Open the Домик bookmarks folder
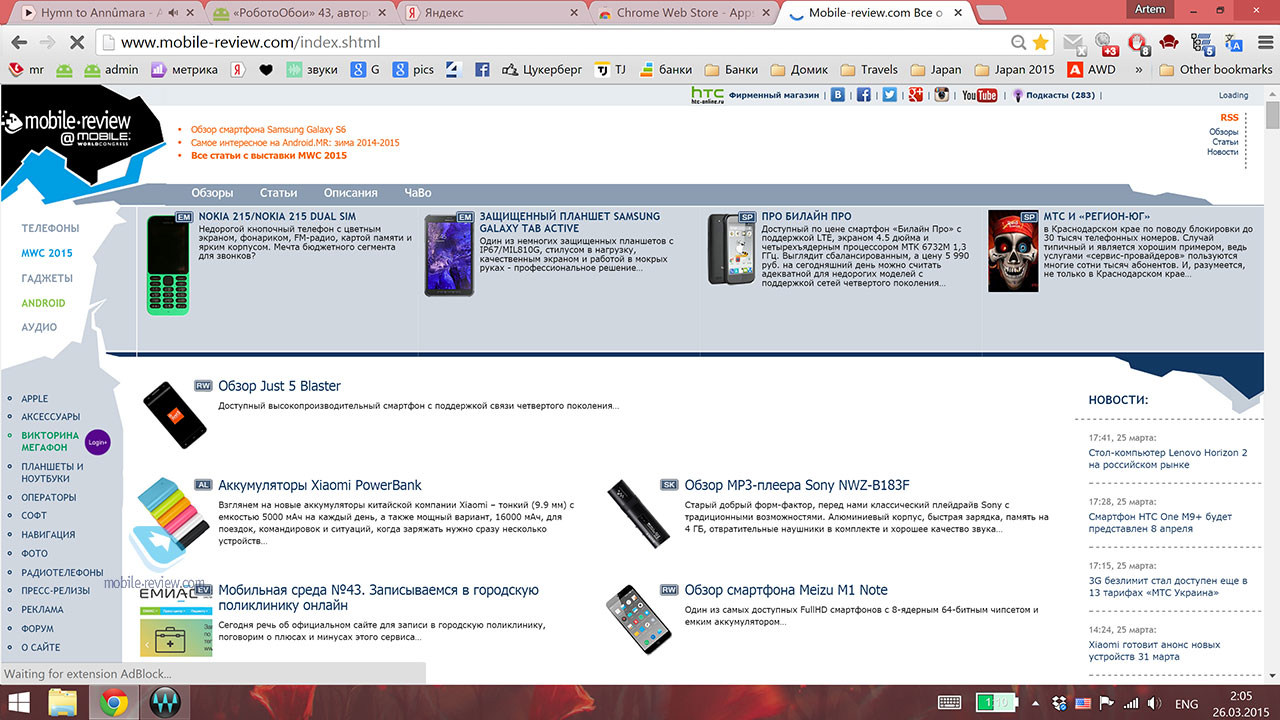The image size is (1280, 720). click(799, 70)
